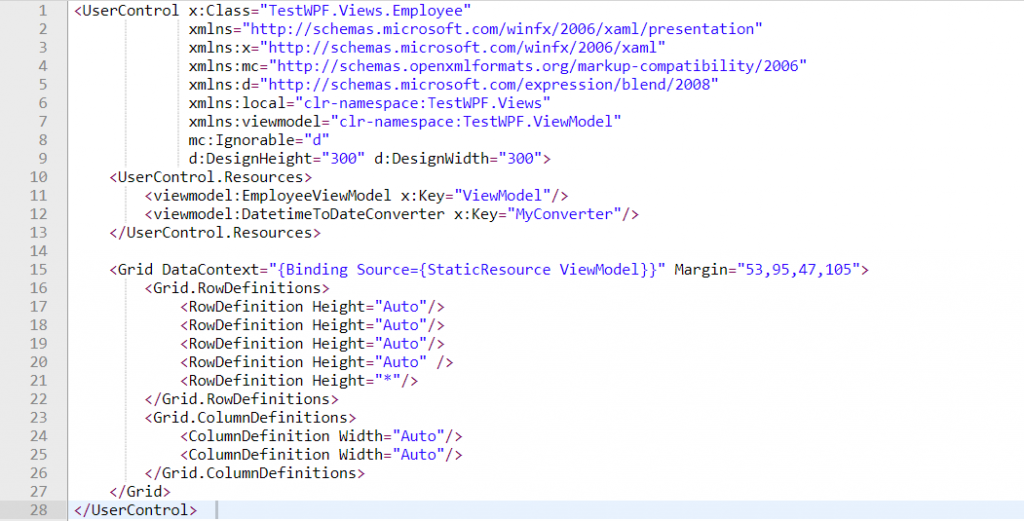Click the Margin value "53,95,47,105"
This screenshot has width=1024, height=521.
(x=799, y=270)
